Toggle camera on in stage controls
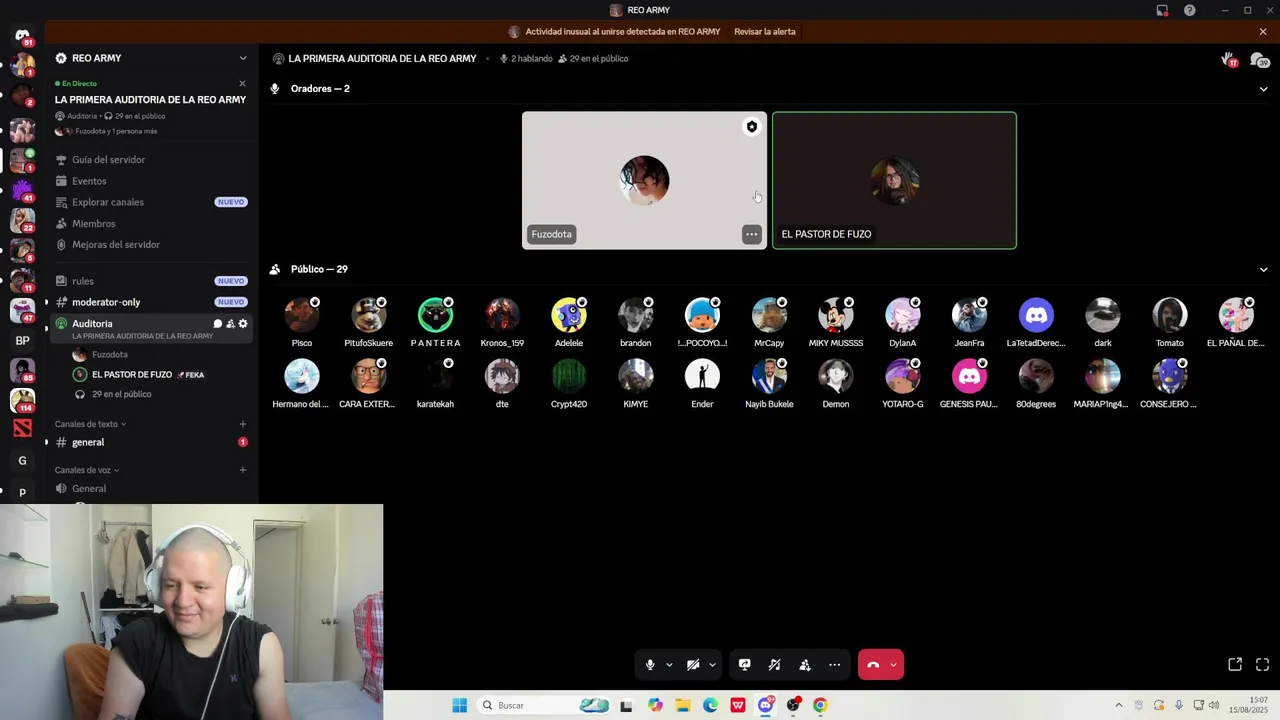The height and width of the screenshot is (720, 1280). (693, 665)
